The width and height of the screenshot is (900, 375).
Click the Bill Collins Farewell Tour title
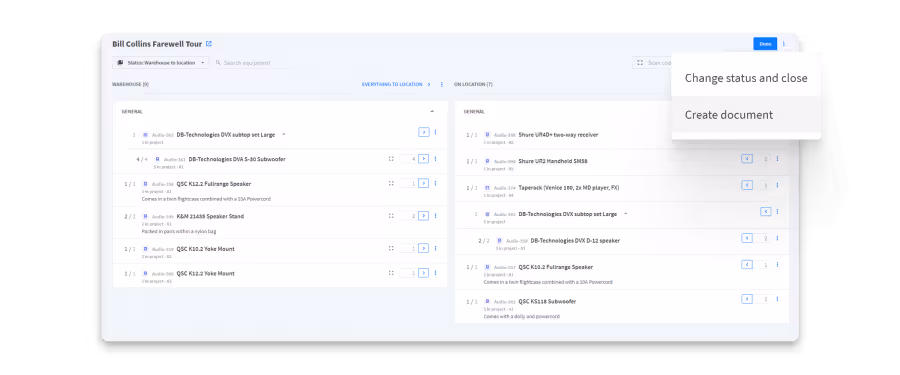click(157, 44)
